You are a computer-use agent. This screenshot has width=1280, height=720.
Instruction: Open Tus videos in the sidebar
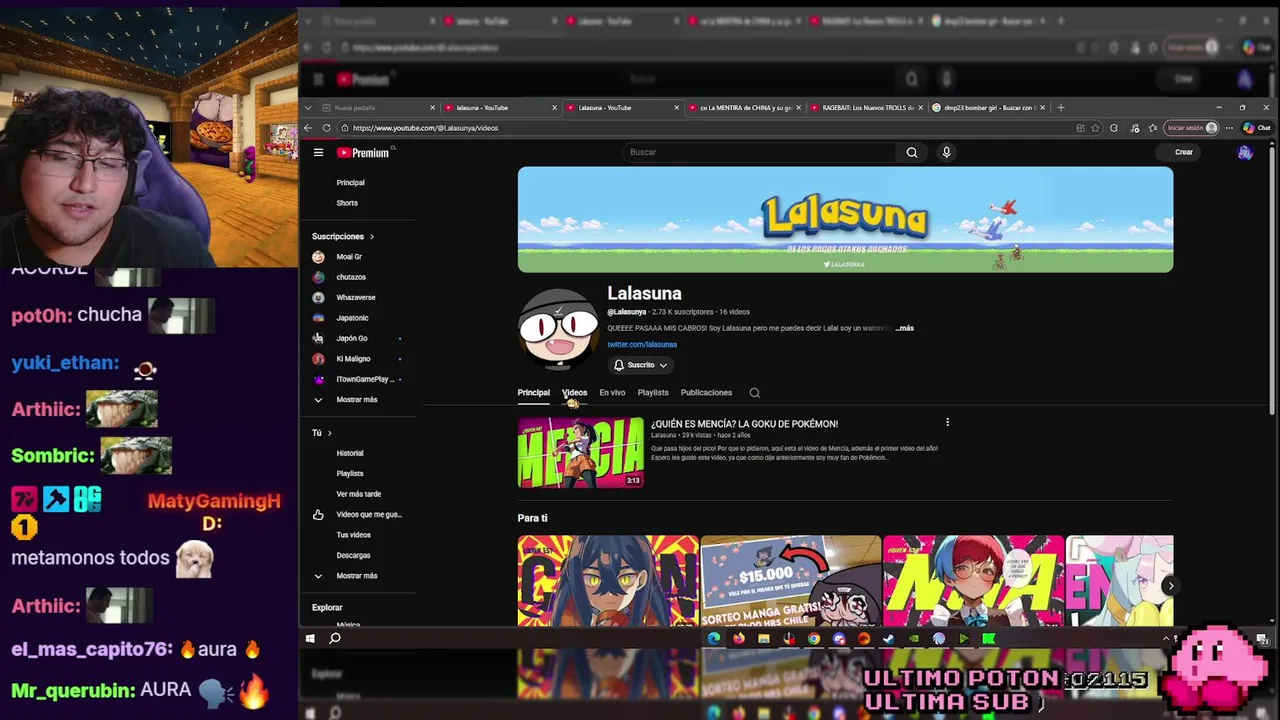353,535
